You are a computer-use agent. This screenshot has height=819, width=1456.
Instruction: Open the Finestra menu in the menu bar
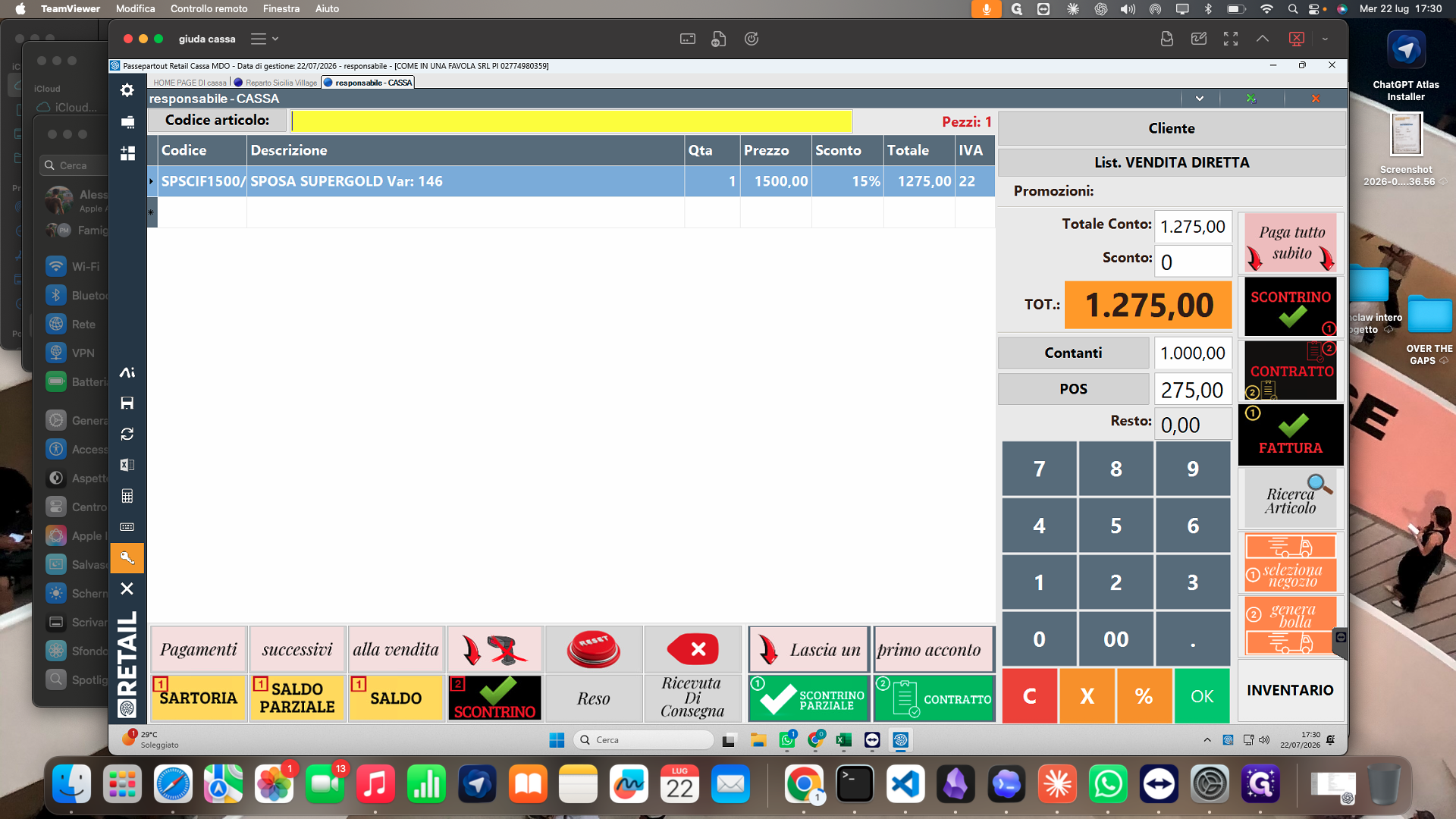(281, 8)
